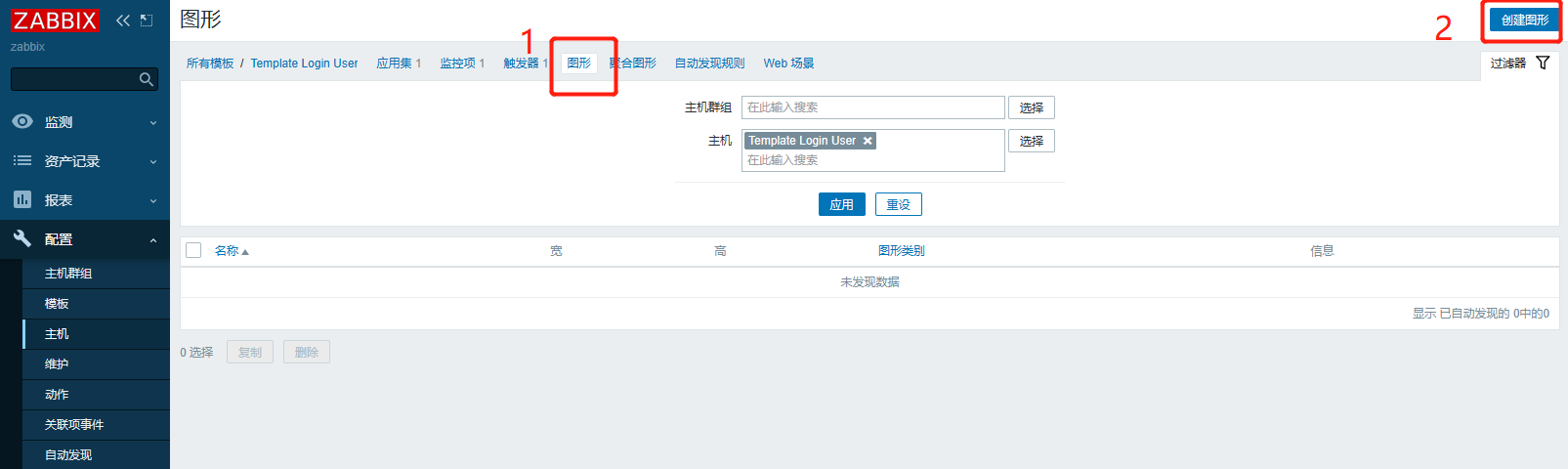Click the zabbix server name under logo

(27, 47)
